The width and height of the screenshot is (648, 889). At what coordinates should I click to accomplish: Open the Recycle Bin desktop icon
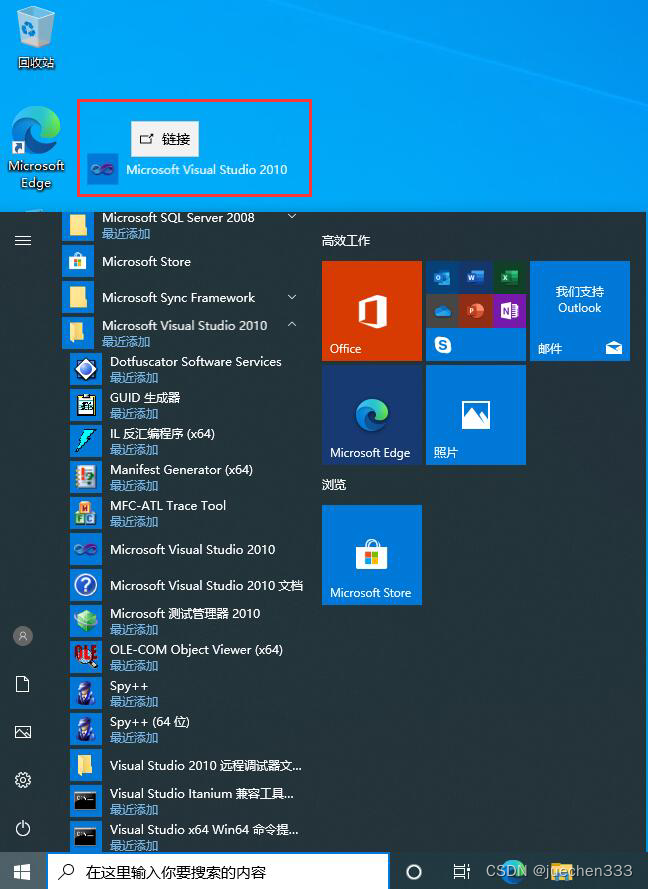point(36,37)
